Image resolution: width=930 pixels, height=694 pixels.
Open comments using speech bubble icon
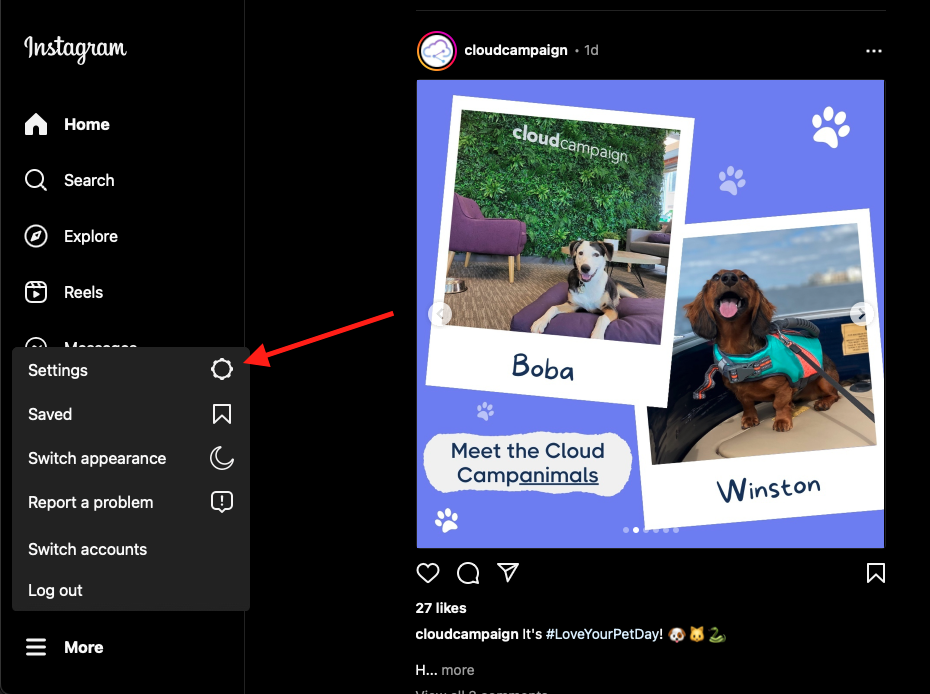pos(468,572)
